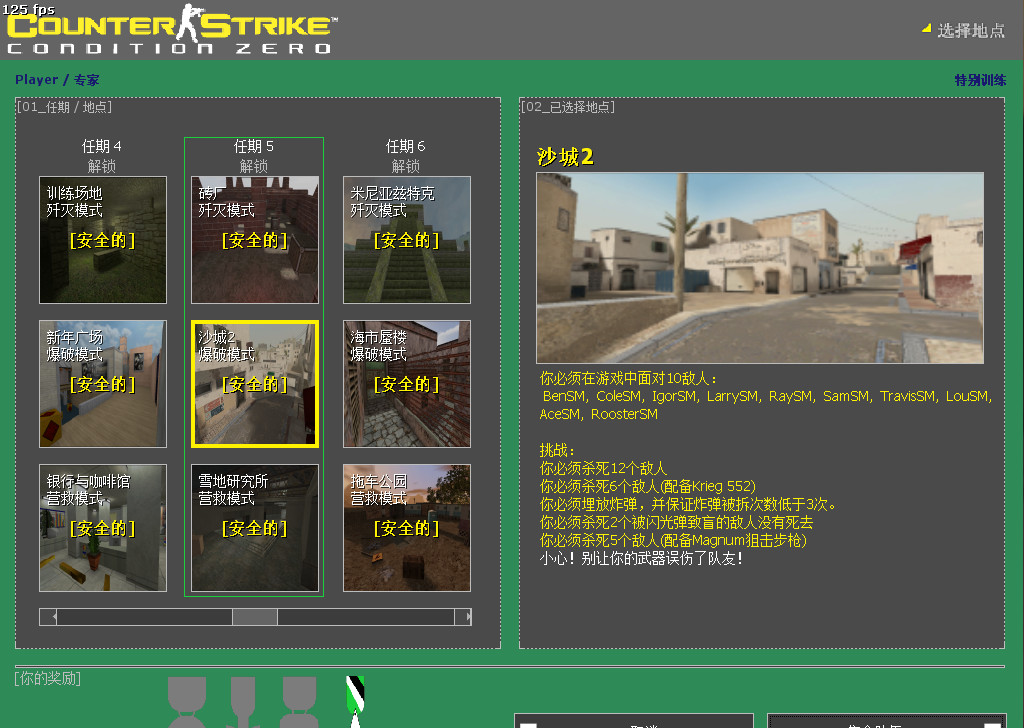Click the green striped ribbon medal

pyautogui.click(x=355, y=701)
